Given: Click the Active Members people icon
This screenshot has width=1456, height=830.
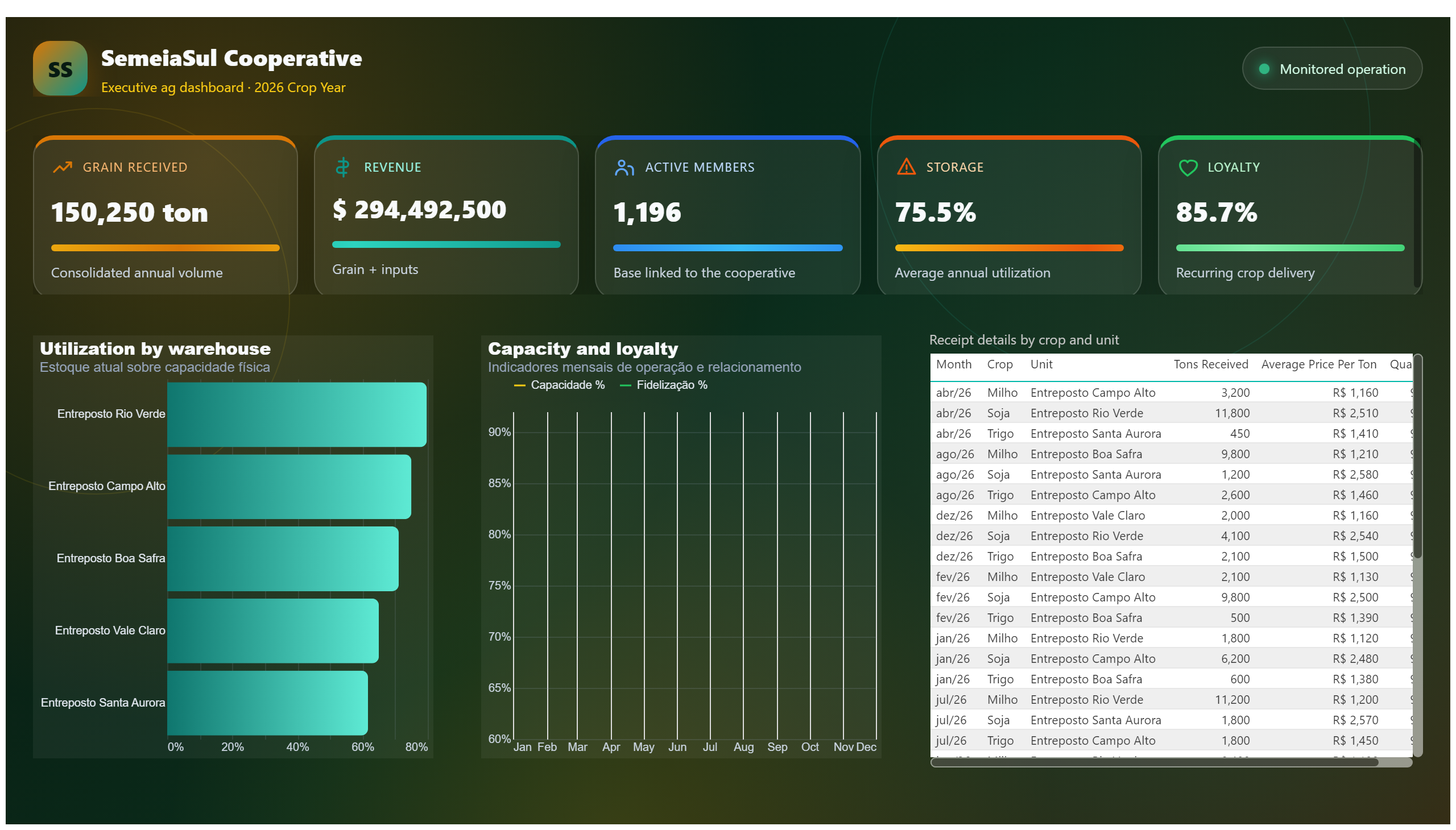Looking at the screenshot, I should (624, 167).
